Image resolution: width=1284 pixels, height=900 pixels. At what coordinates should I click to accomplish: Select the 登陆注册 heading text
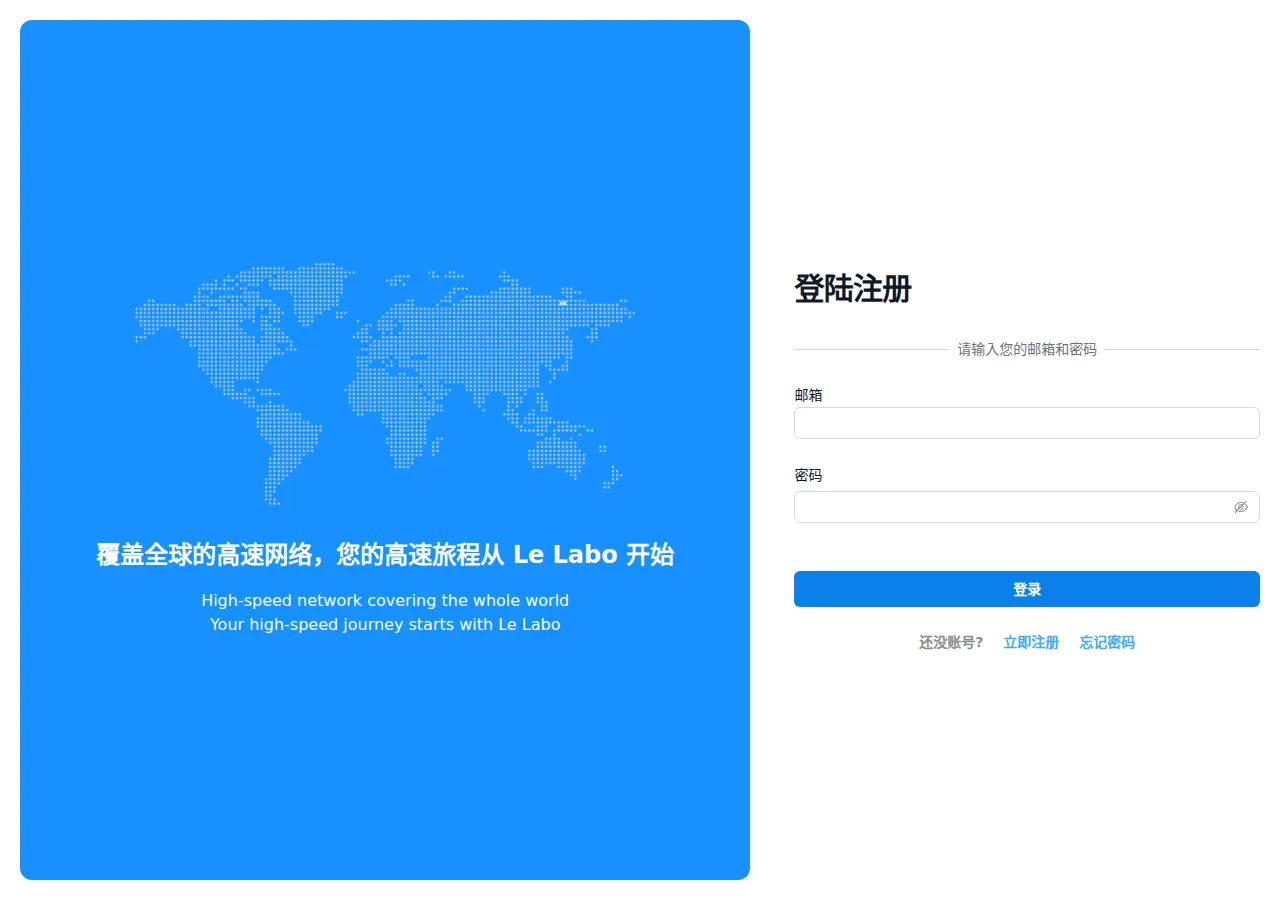click(x=853, y=289)
